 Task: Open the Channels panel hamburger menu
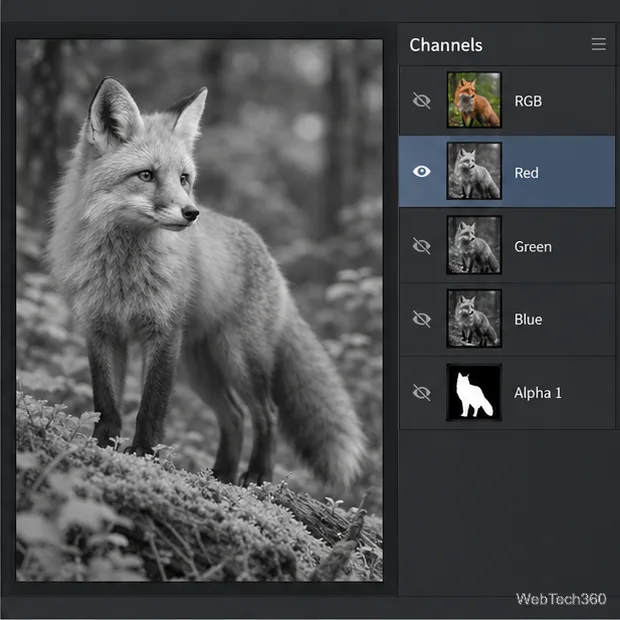598,44
